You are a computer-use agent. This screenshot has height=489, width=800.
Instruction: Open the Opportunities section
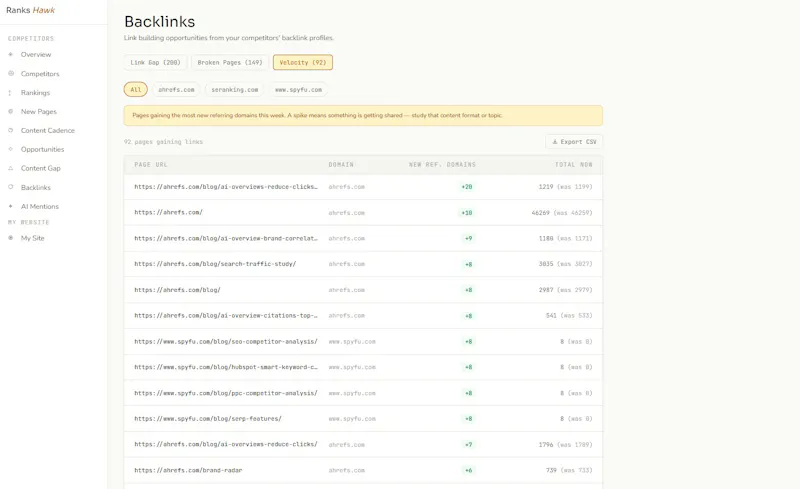coord(42,150)
